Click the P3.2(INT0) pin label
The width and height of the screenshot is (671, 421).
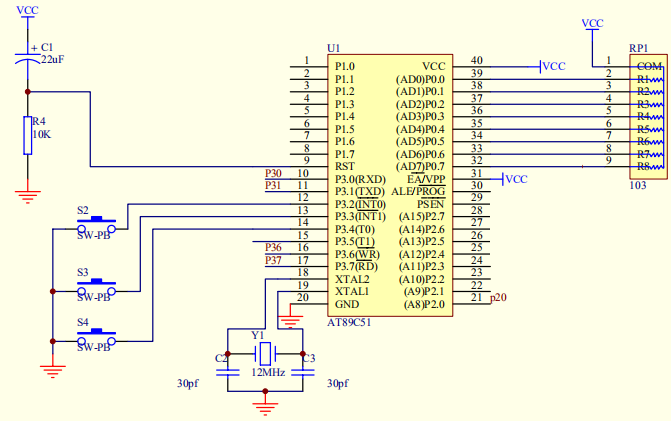coord(360,205)
